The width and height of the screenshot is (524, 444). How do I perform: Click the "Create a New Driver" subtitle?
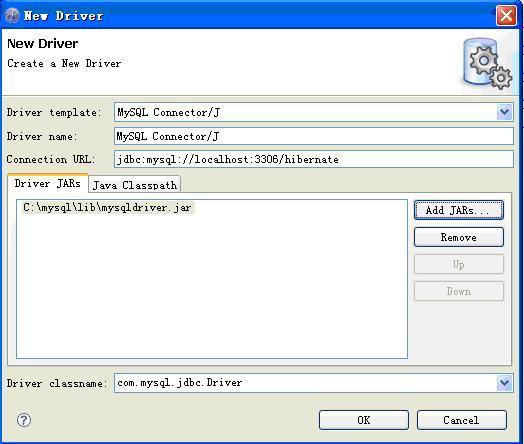(64, 63)
